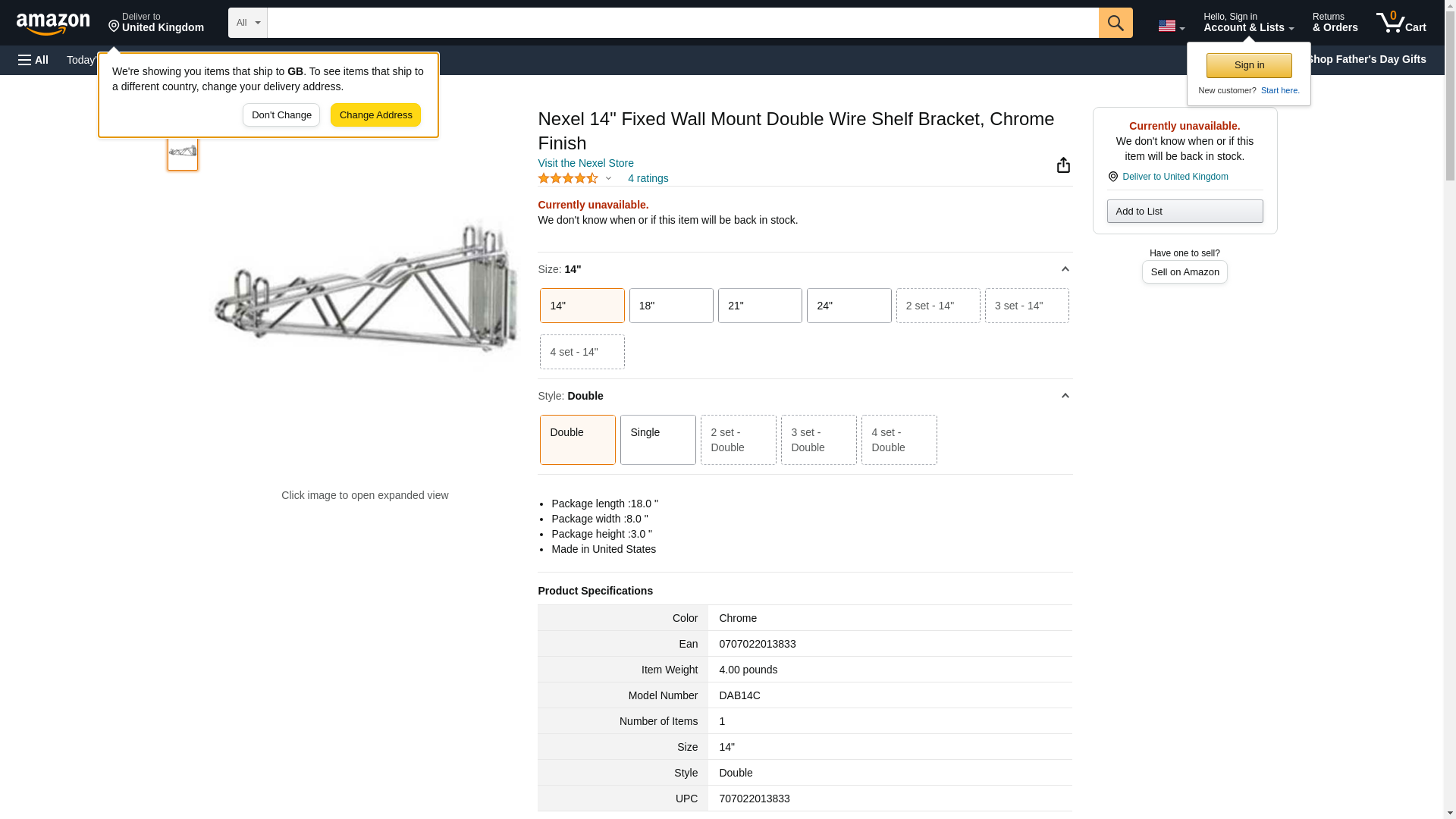Select the Single style option
Screen dimensions: 1456x819
click(657, 440)
